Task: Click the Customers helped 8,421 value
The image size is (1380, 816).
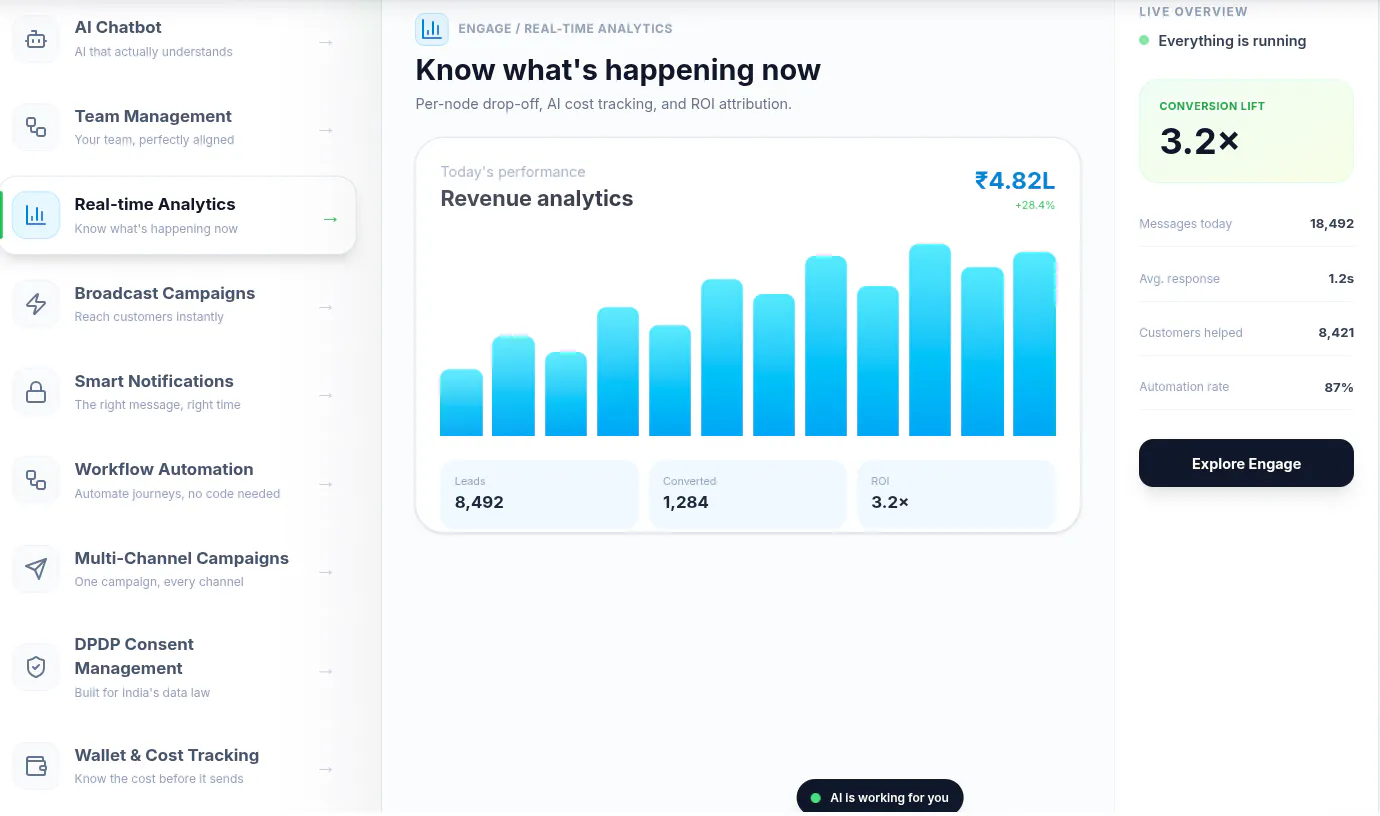Action: pyautogui.click(x=1336, y=333)
